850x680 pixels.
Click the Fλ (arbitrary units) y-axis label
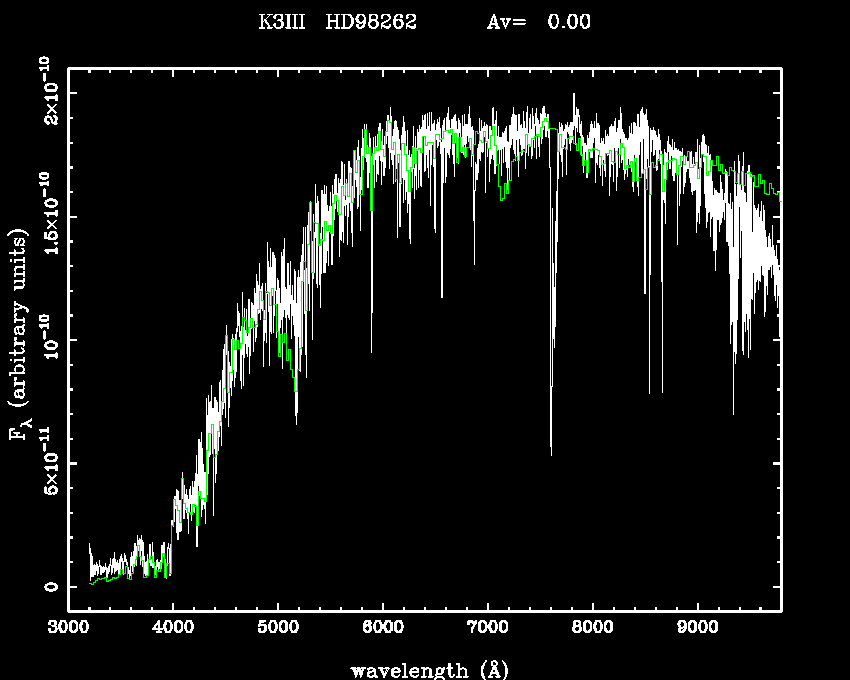point(20,336)
